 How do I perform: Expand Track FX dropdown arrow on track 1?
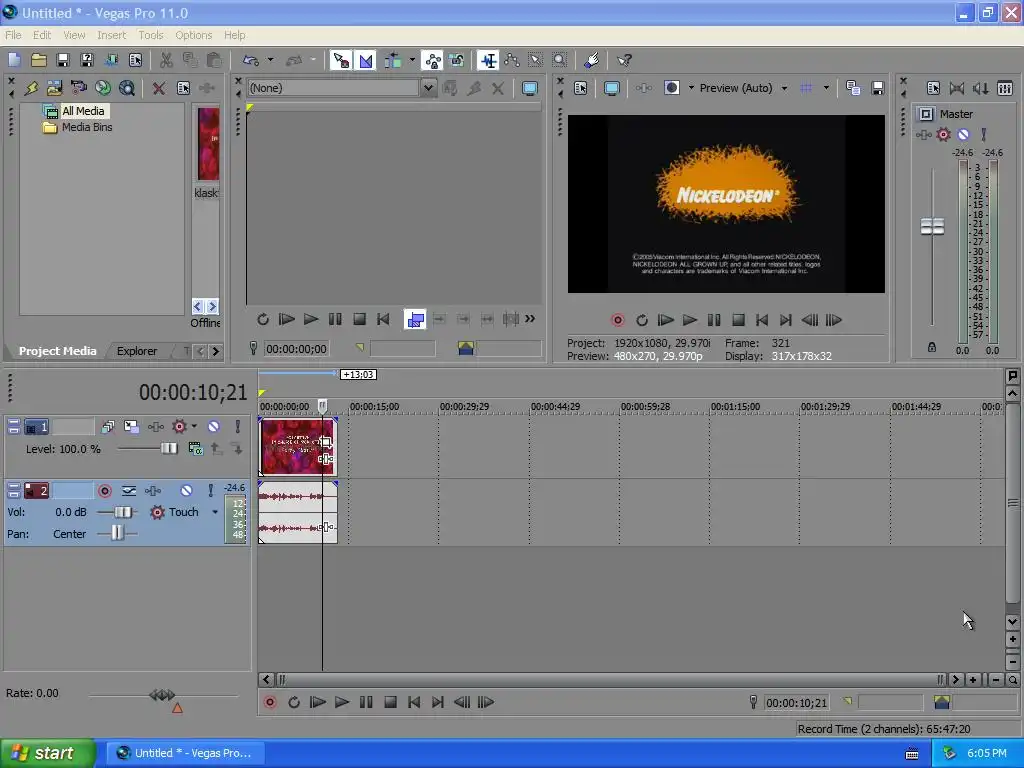(194, 426)
